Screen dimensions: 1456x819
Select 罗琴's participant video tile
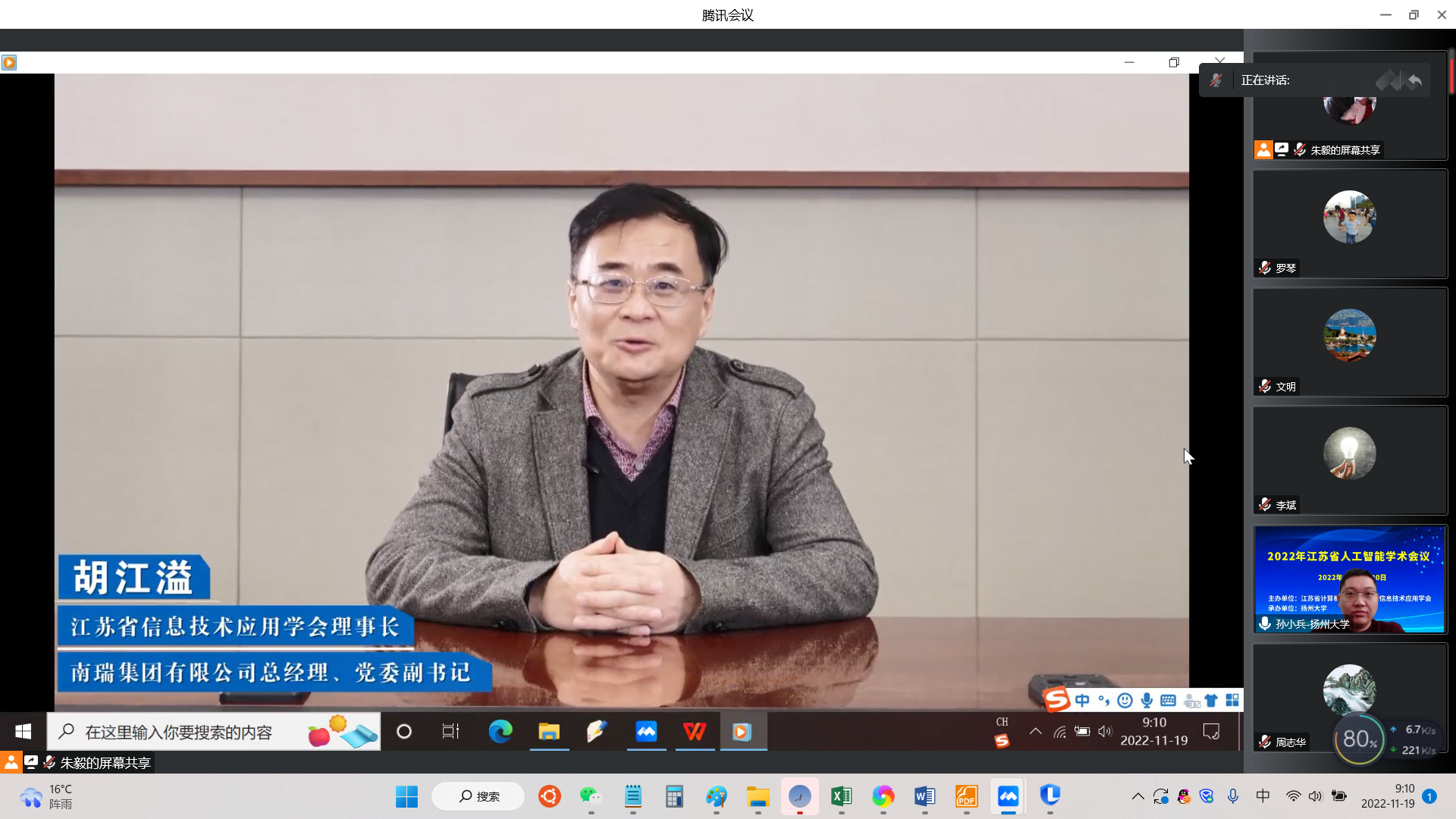tap(1350, 223)
